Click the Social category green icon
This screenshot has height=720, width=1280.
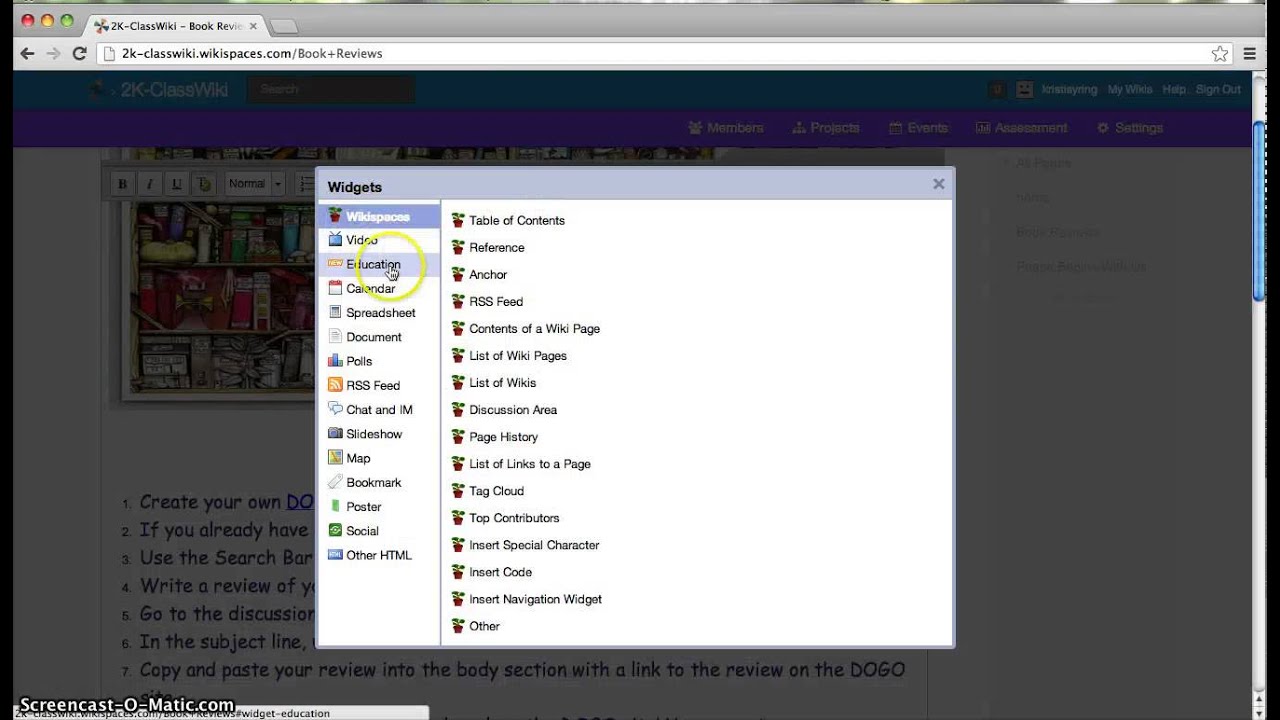(335, 530)
